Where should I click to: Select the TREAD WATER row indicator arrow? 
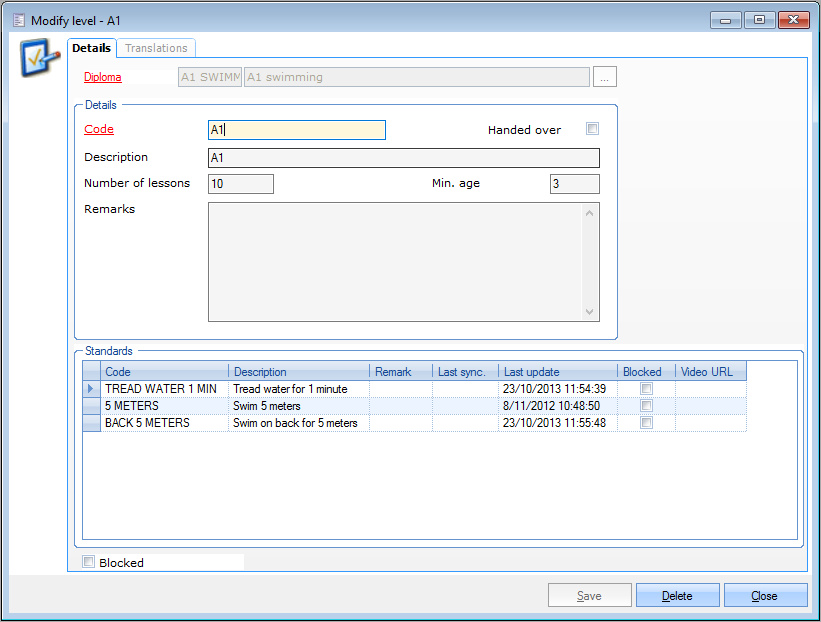(91, 389)
